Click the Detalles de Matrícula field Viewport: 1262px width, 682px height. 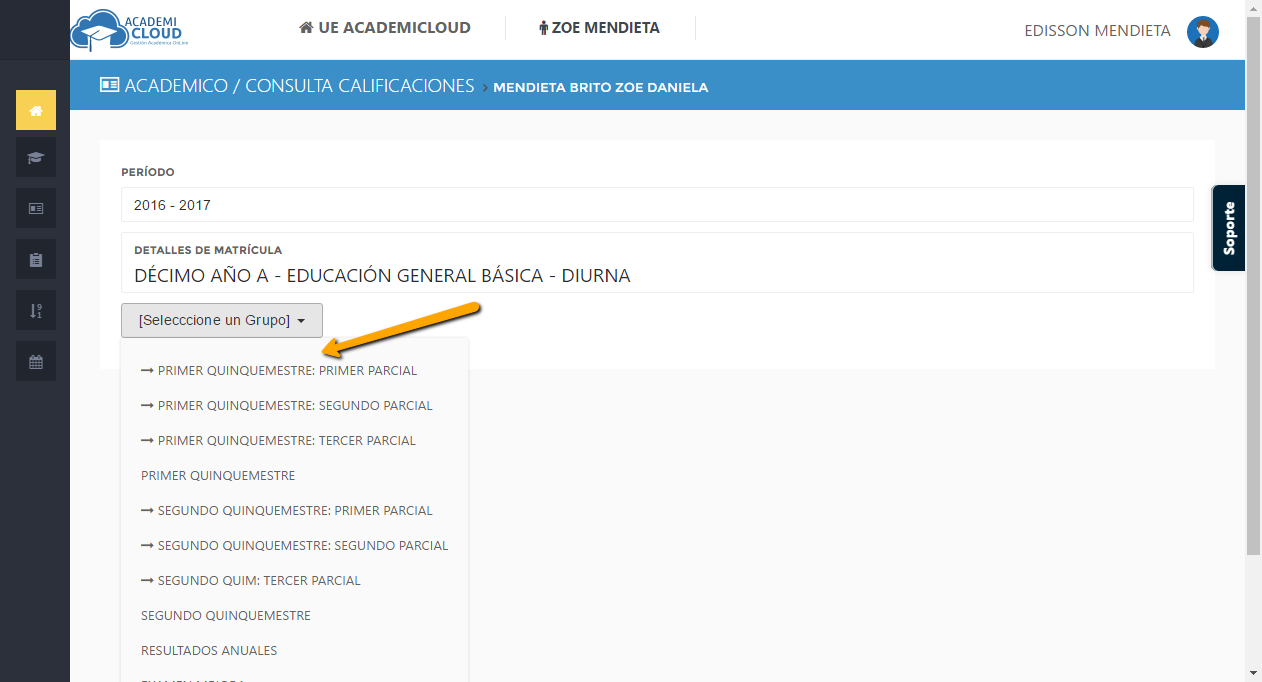(657, 263)
